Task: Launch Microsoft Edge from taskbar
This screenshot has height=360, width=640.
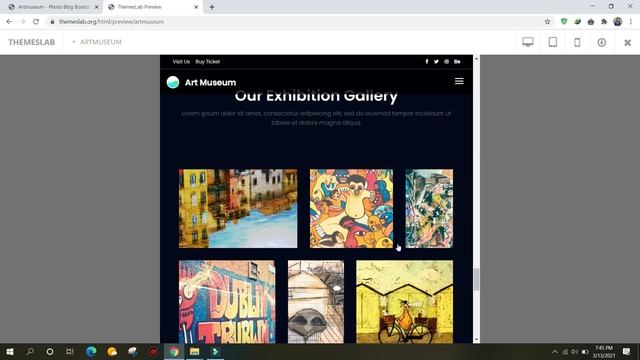Action: point(91,351)
